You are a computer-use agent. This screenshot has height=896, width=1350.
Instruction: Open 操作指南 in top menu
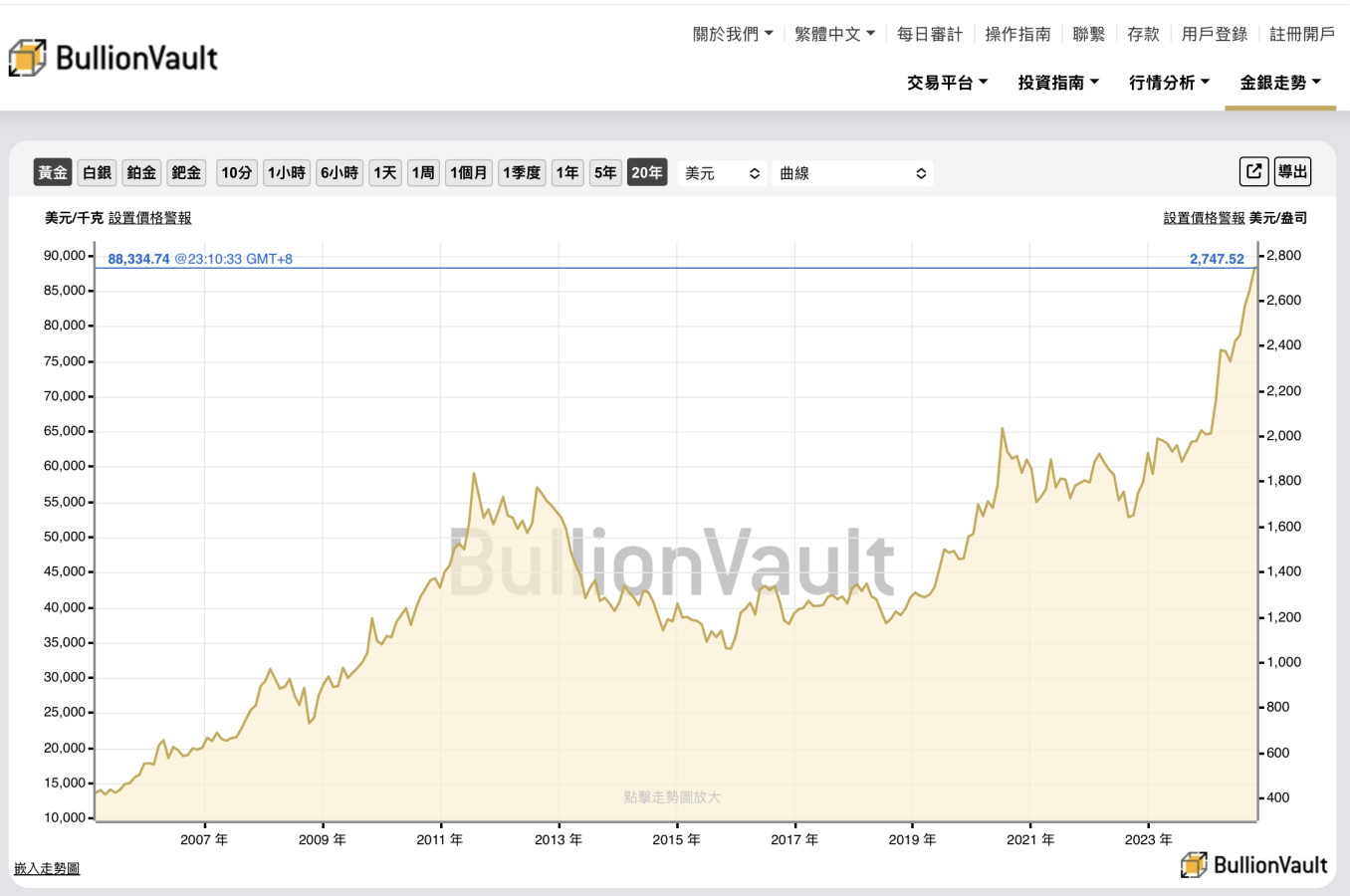pyautogui.click(x=1017, y=34)
